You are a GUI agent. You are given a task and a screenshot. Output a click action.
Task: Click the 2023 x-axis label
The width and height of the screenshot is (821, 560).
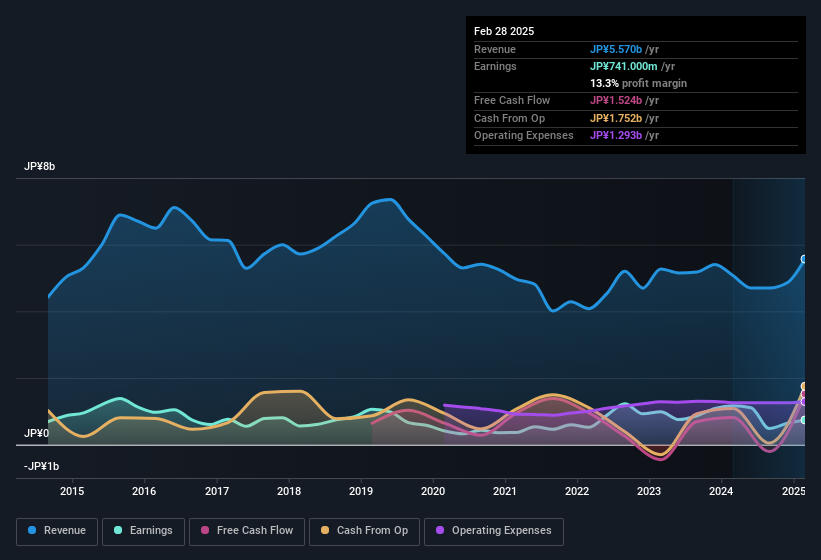649,491
